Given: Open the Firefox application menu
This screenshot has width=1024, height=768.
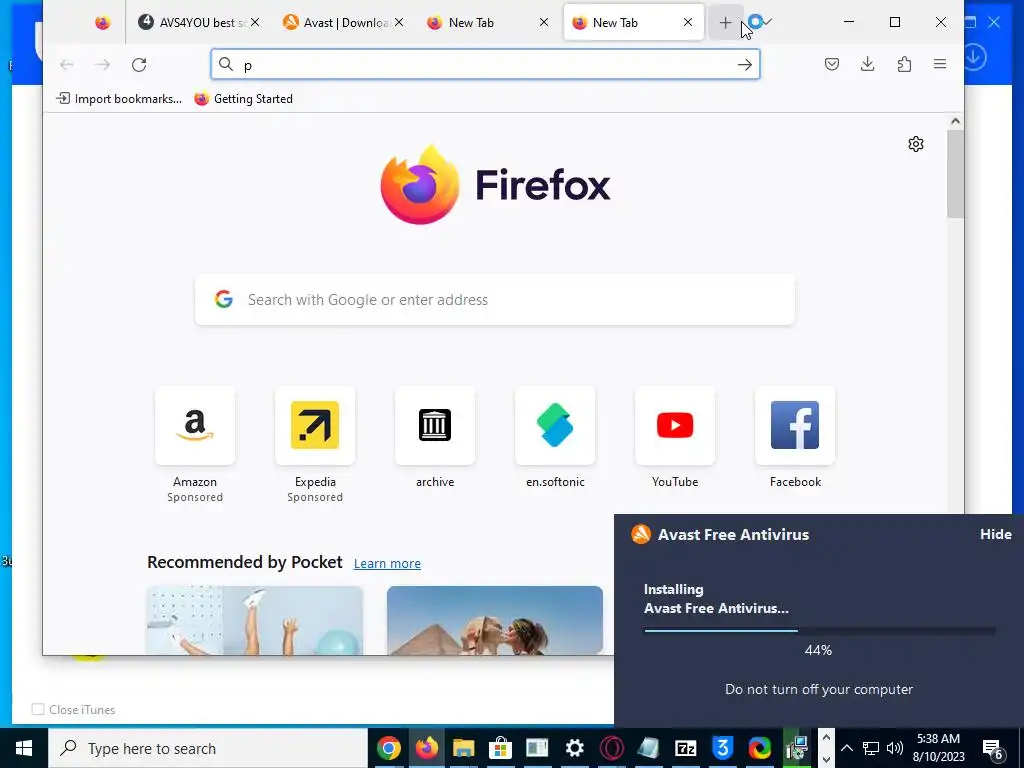Looking at the screenshot, I should point(940,64).
